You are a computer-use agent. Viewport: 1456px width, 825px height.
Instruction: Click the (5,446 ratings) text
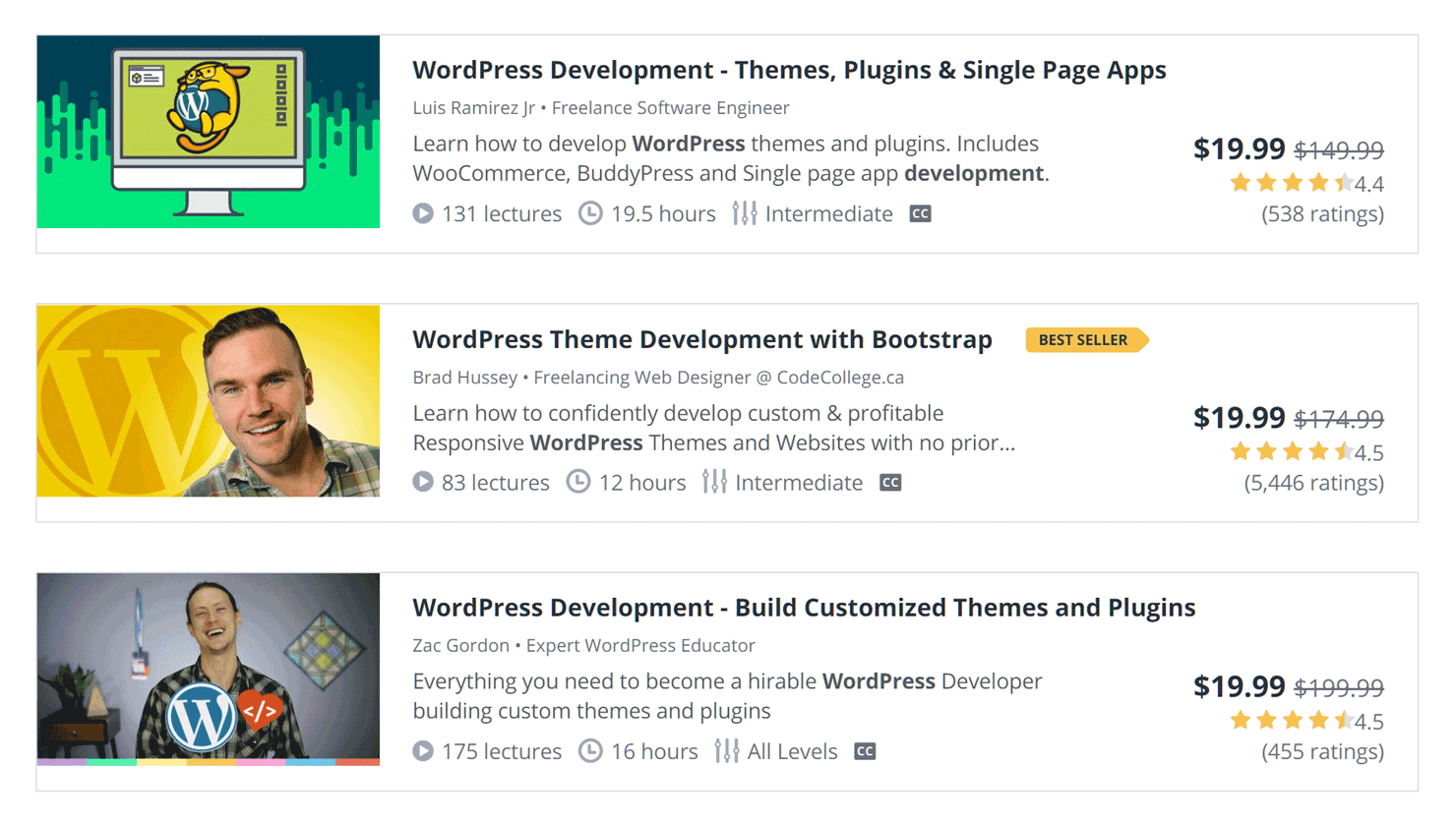pyautogui.click(x=1313, y=483)
